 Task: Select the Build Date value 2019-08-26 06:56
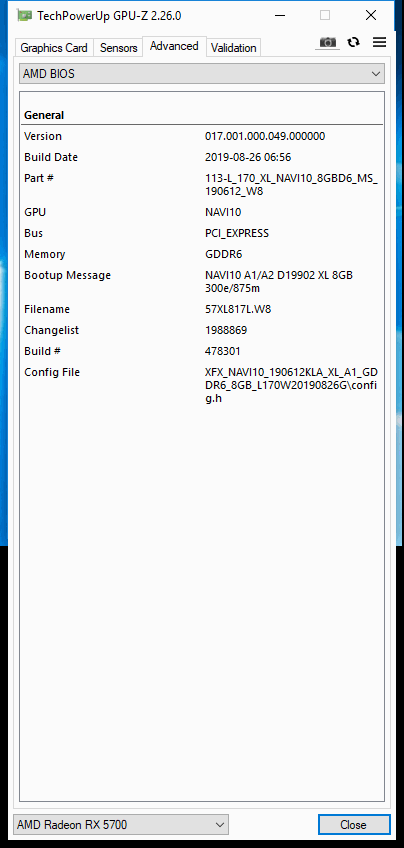pyautogui.click(x=248, y=157)
